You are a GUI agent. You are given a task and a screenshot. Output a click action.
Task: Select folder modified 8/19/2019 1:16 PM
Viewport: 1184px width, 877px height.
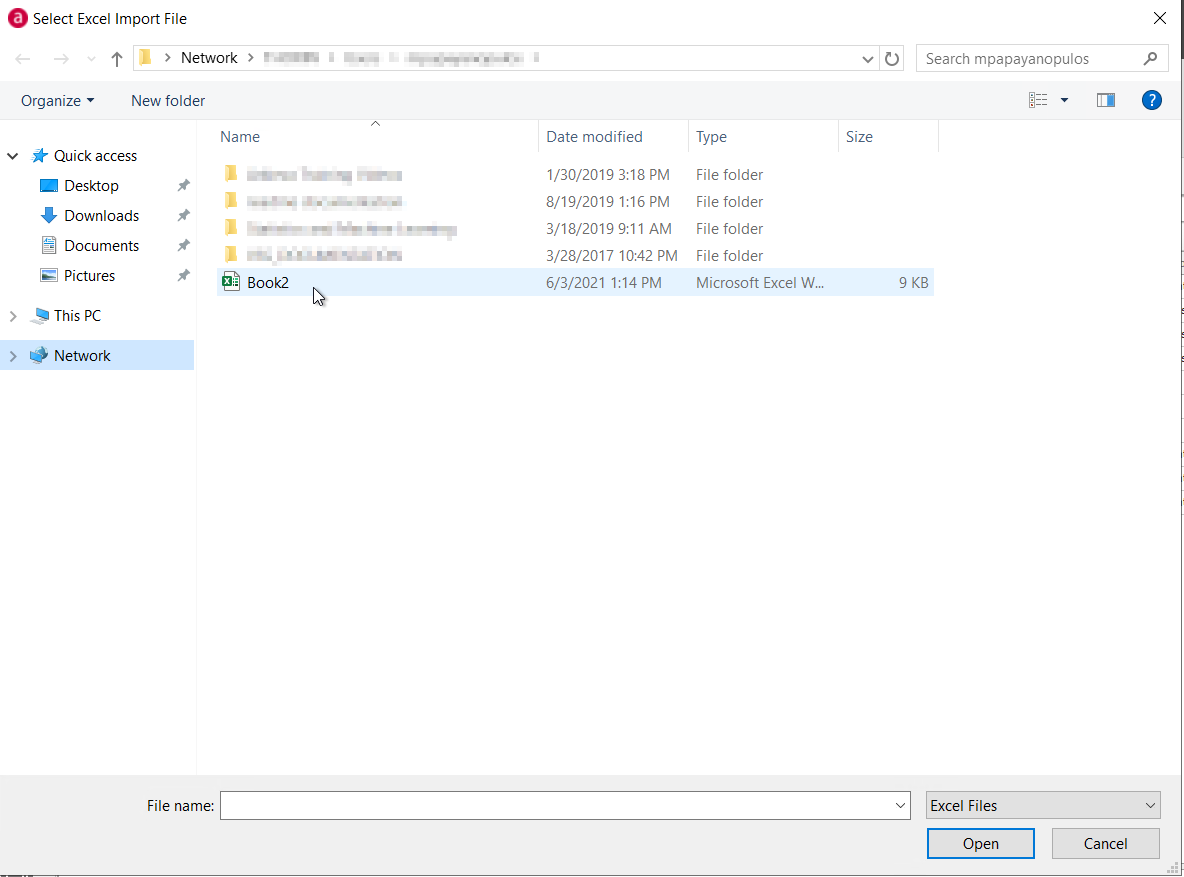tap(575, 202)
